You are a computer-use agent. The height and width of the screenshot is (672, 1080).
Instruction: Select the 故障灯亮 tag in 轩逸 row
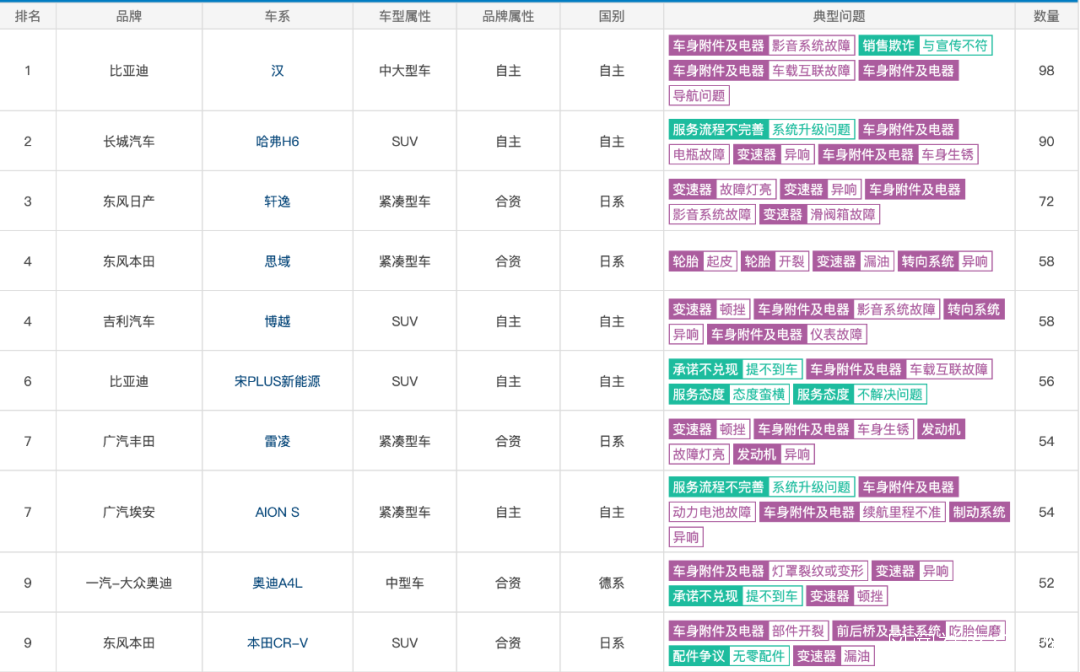(746, 189)
